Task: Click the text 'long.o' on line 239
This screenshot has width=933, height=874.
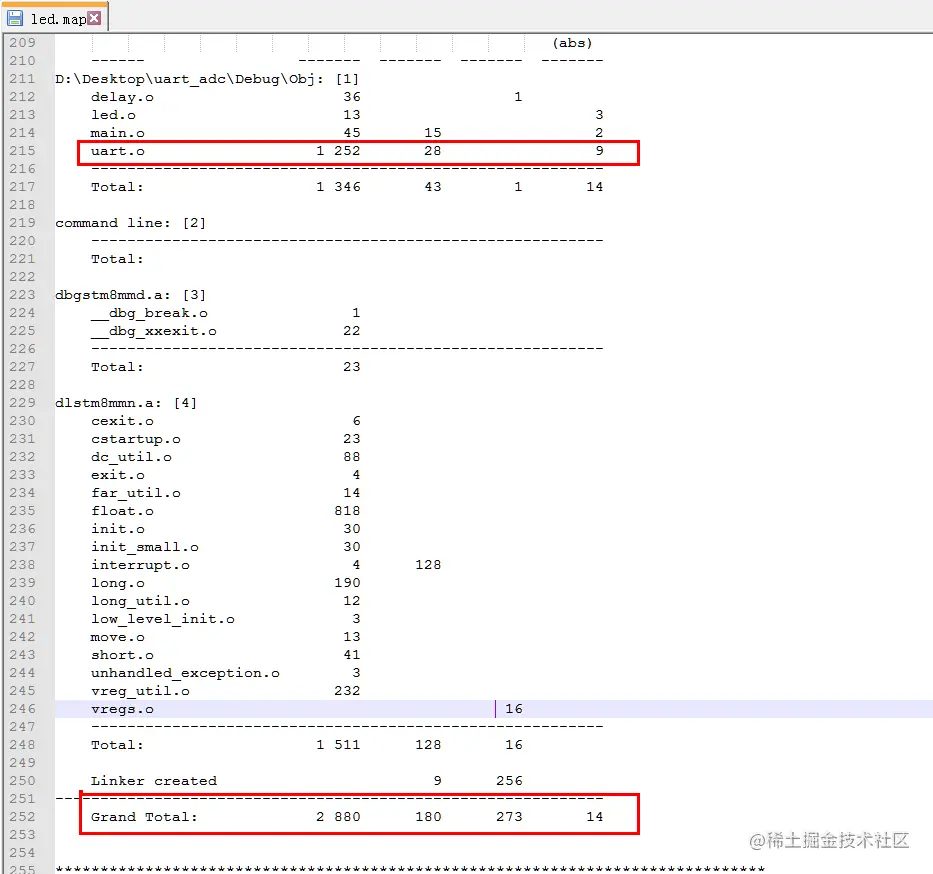Action: click(x=117, y=583)
